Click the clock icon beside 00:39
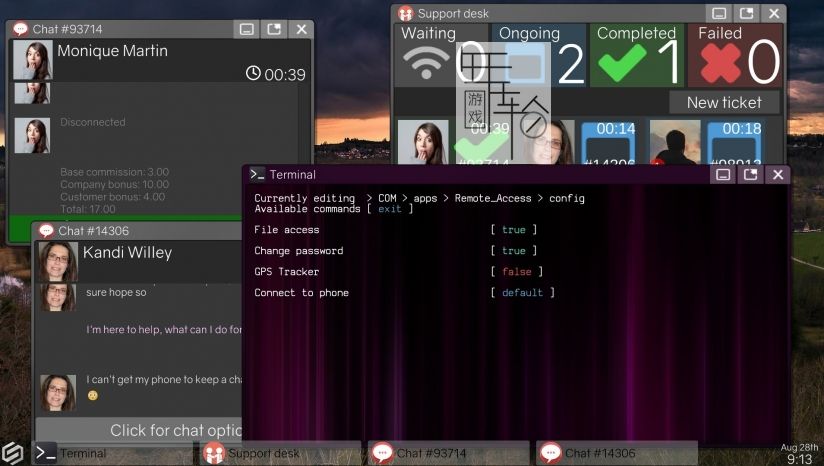The image size is (824, 466). 253,74
